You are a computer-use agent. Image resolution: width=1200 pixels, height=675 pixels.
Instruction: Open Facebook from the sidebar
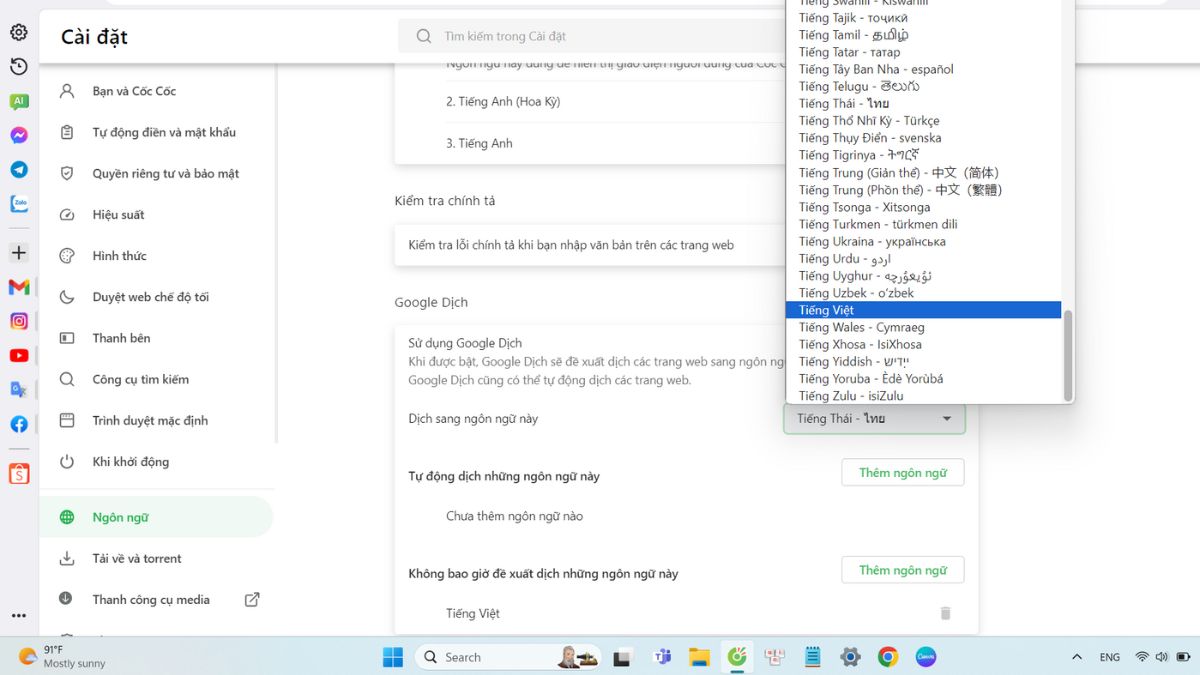click(18, 424)
